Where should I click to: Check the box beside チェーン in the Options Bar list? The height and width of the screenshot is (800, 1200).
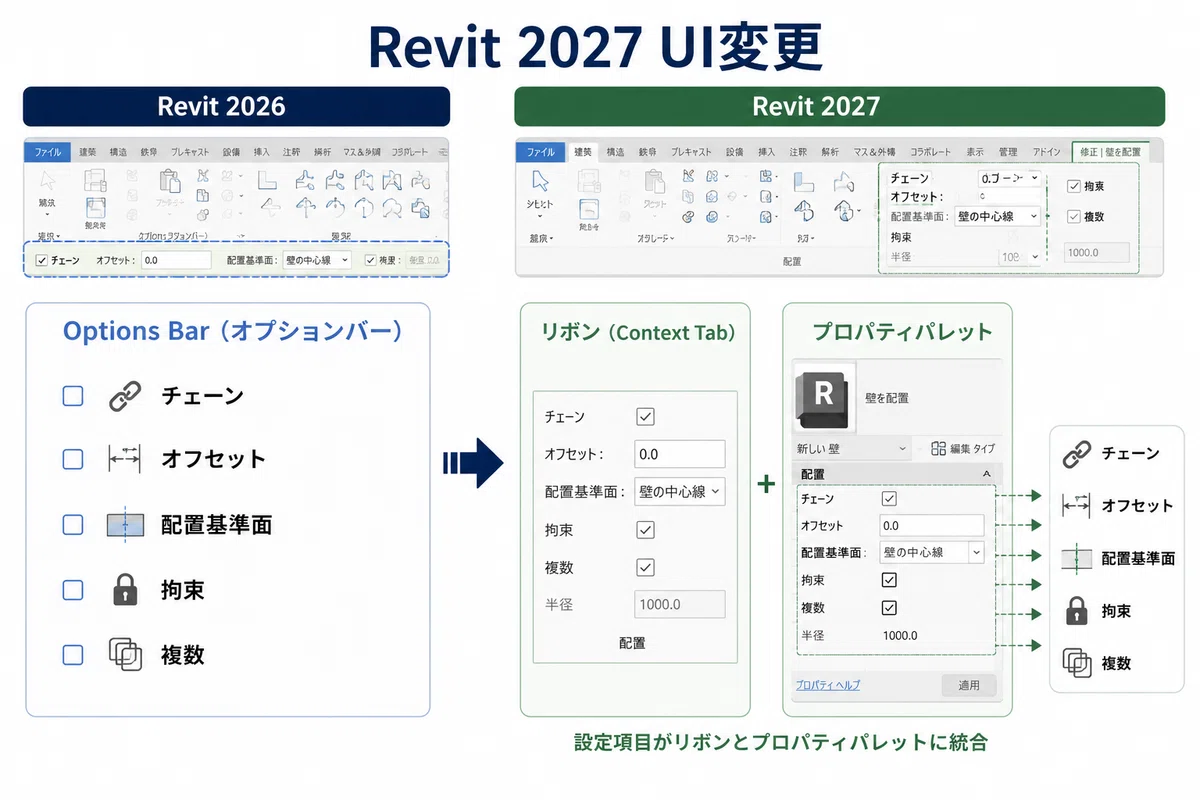tap(73, 396)
